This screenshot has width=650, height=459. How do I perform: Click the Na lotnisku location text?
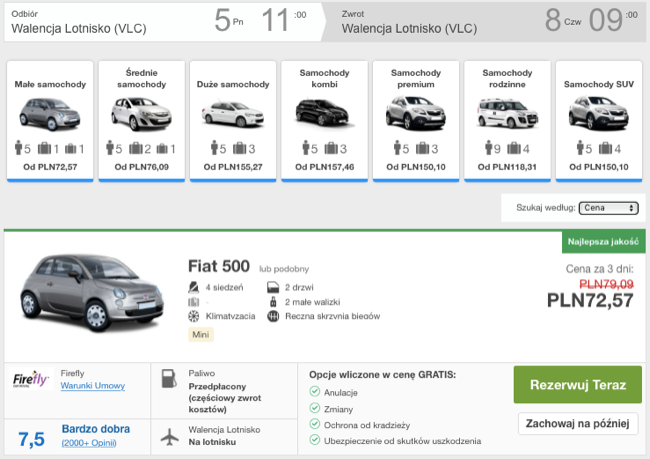tap(212, 442)
